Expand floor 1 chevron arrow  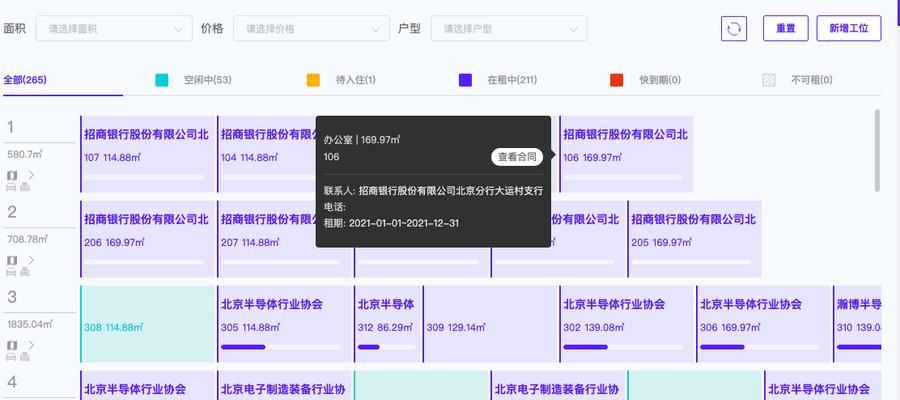pyautogui.click(x=31, y=174)
